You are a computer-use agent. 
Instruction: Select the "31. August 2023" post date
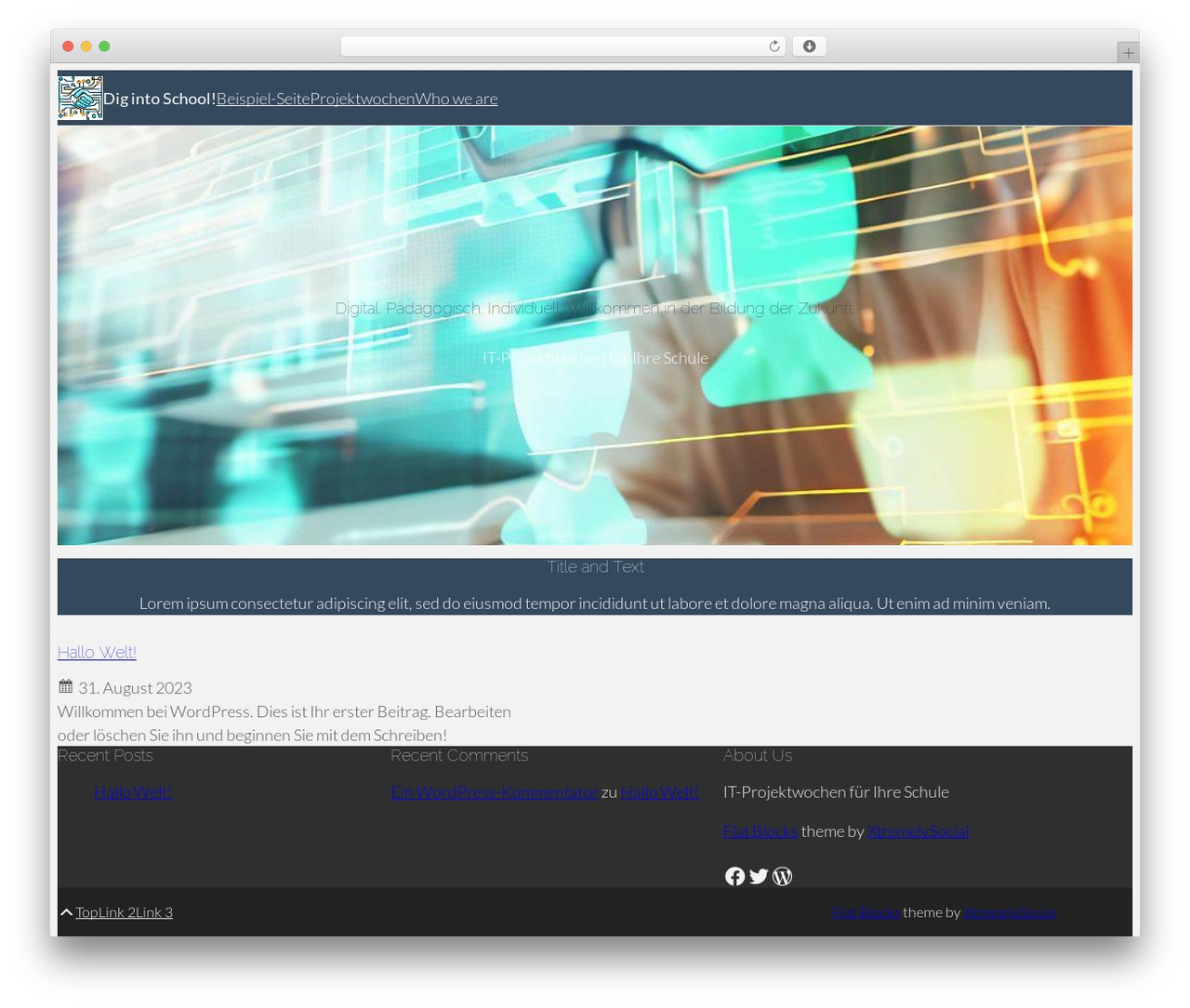[x=135, y=688]
